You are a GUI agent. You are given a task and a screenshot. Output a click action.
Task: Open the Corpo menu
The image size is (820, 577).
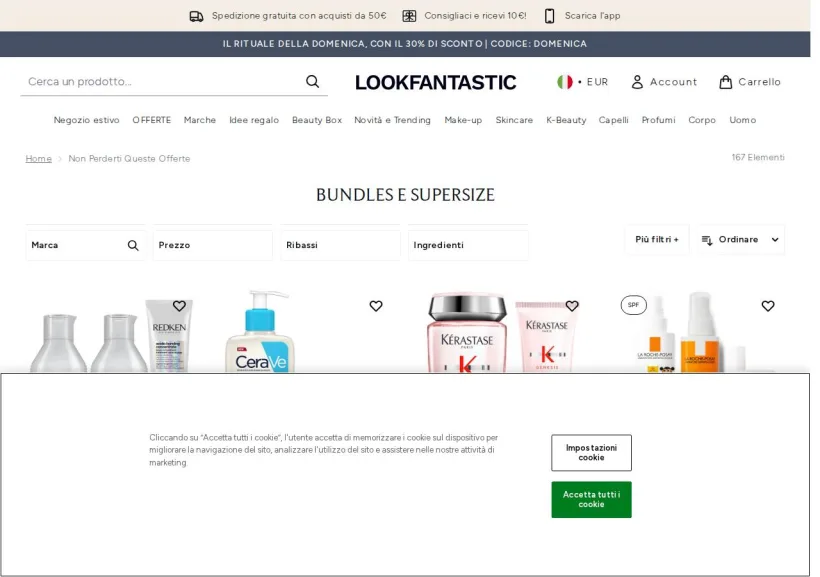click(x=702, y=120)
